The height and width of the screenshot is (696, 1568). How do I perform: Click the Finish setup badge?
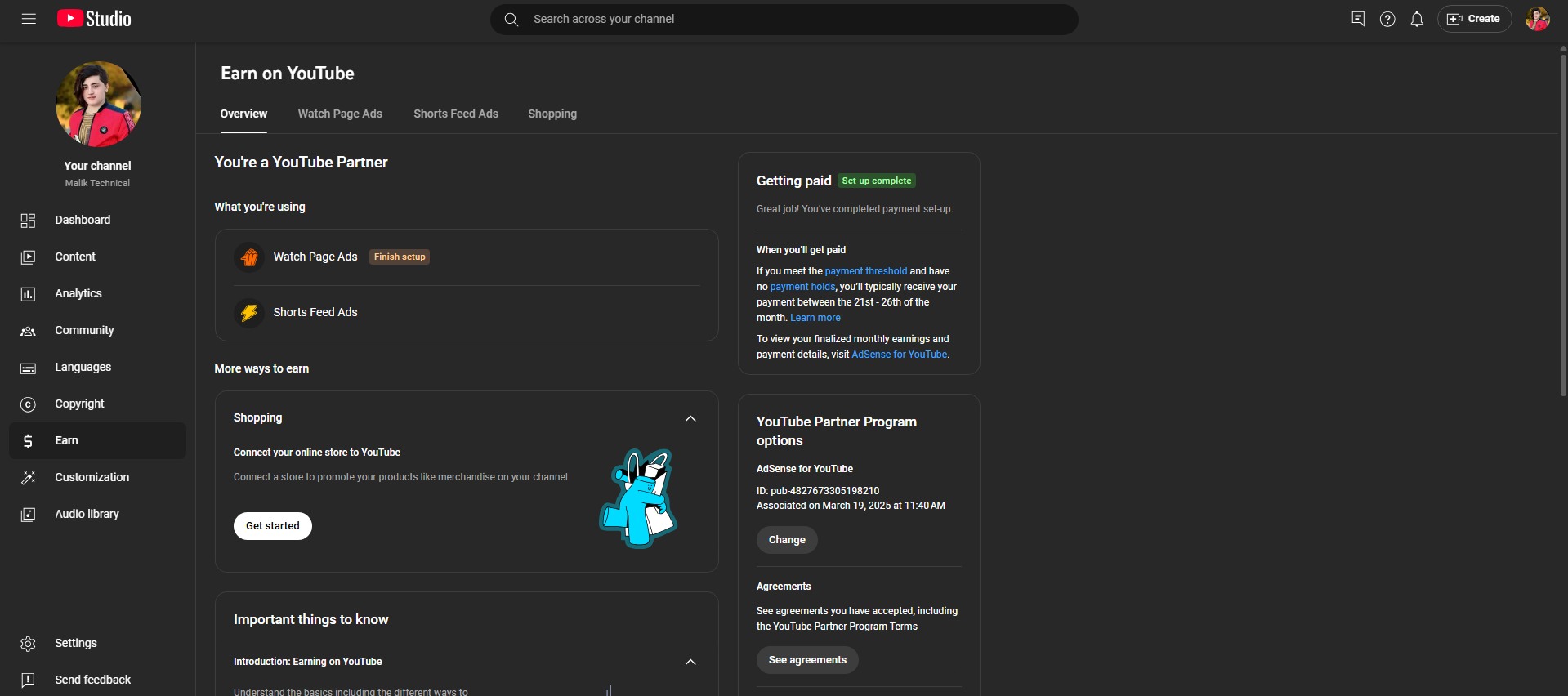(400, 257)
